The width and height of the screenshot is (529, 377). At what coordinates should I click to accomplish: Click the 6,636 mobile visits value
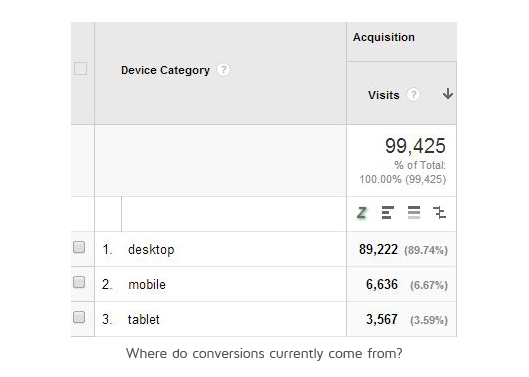(382, 285)
